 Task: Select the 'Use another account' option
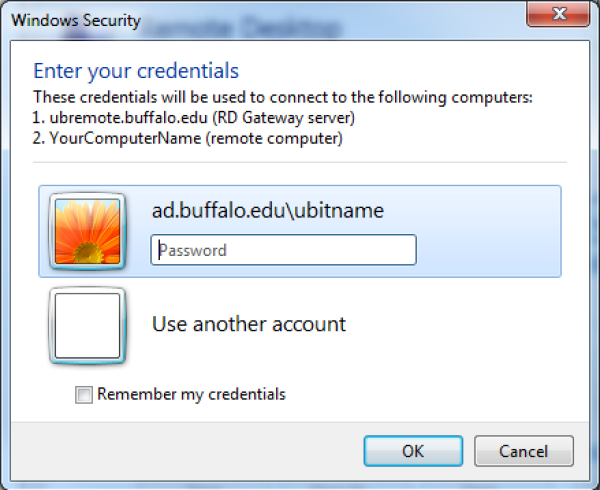tap(249, 324)
